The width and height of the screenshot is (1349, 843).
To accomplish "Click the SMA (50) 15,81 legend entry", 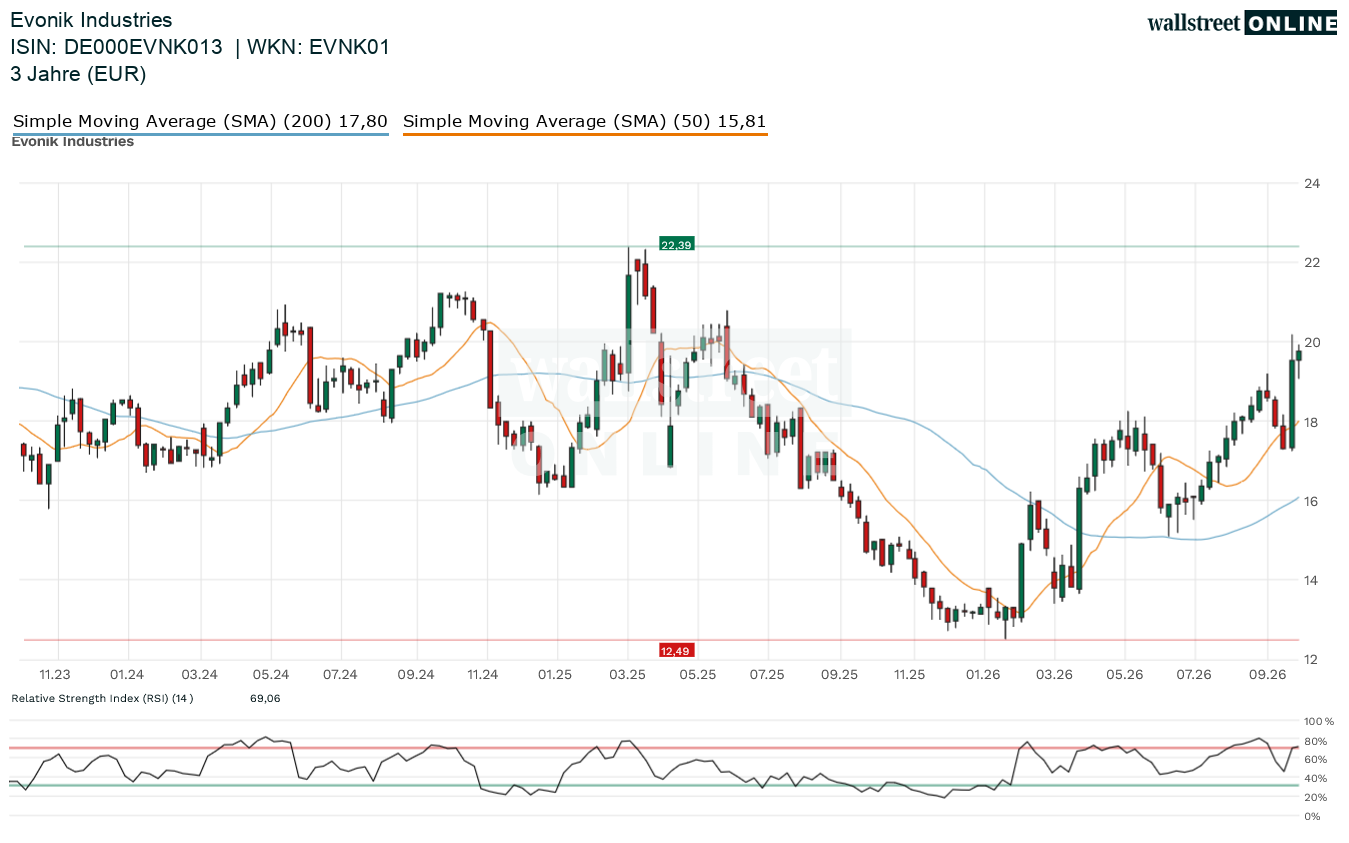I will pos(585,122).
